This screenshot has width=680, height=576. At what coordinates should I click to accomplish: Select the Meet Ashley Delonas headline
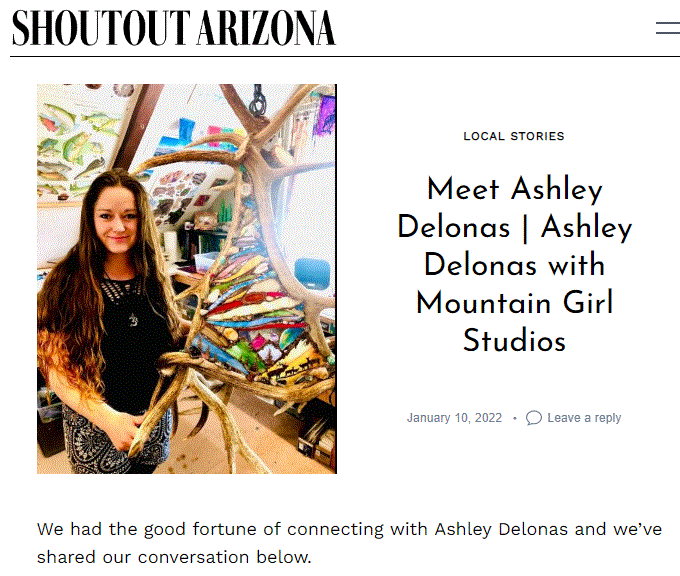(515, 264)
